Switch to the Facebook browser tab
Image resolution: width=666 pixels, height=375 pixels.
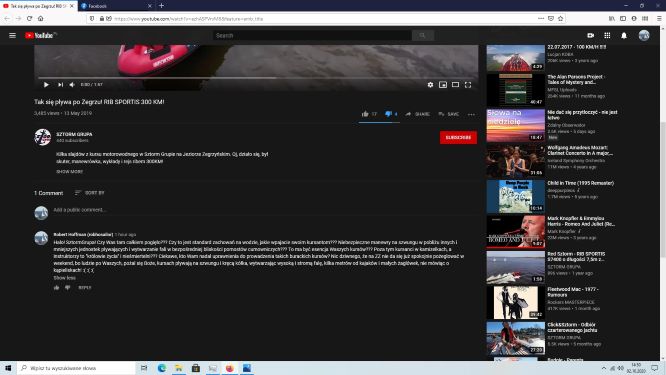tap(116, 6)
